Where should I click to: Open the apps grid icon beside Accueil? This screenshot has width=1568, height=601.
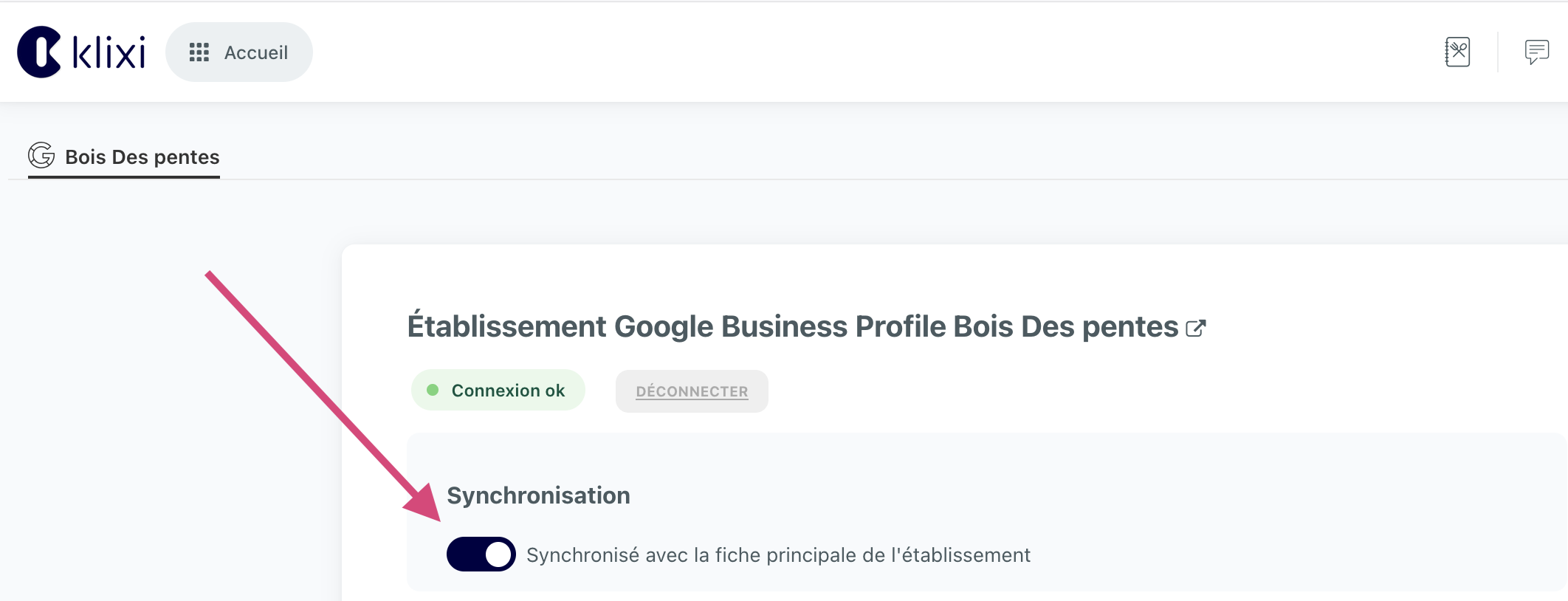(199, 52)
